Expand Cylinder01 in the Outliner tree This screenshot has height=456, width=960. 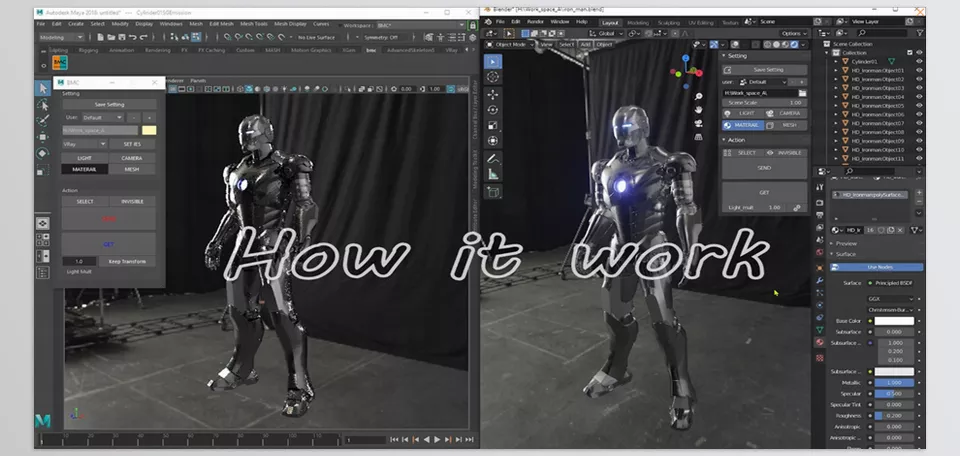(836, 62)
